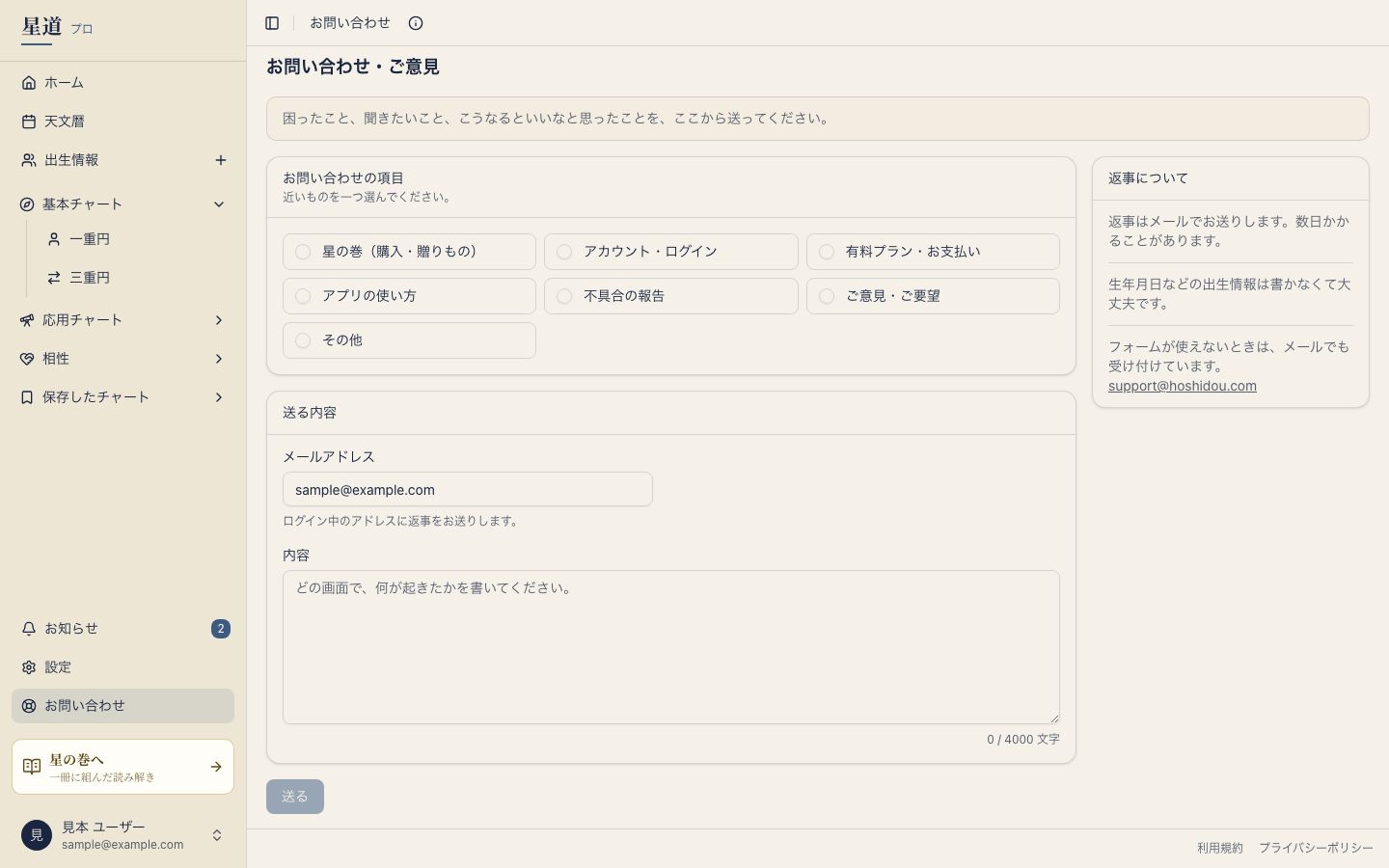This screenshot has height=868, width=1389.
Task: Click the textarea resize handle
Action: click(1054, 719)
